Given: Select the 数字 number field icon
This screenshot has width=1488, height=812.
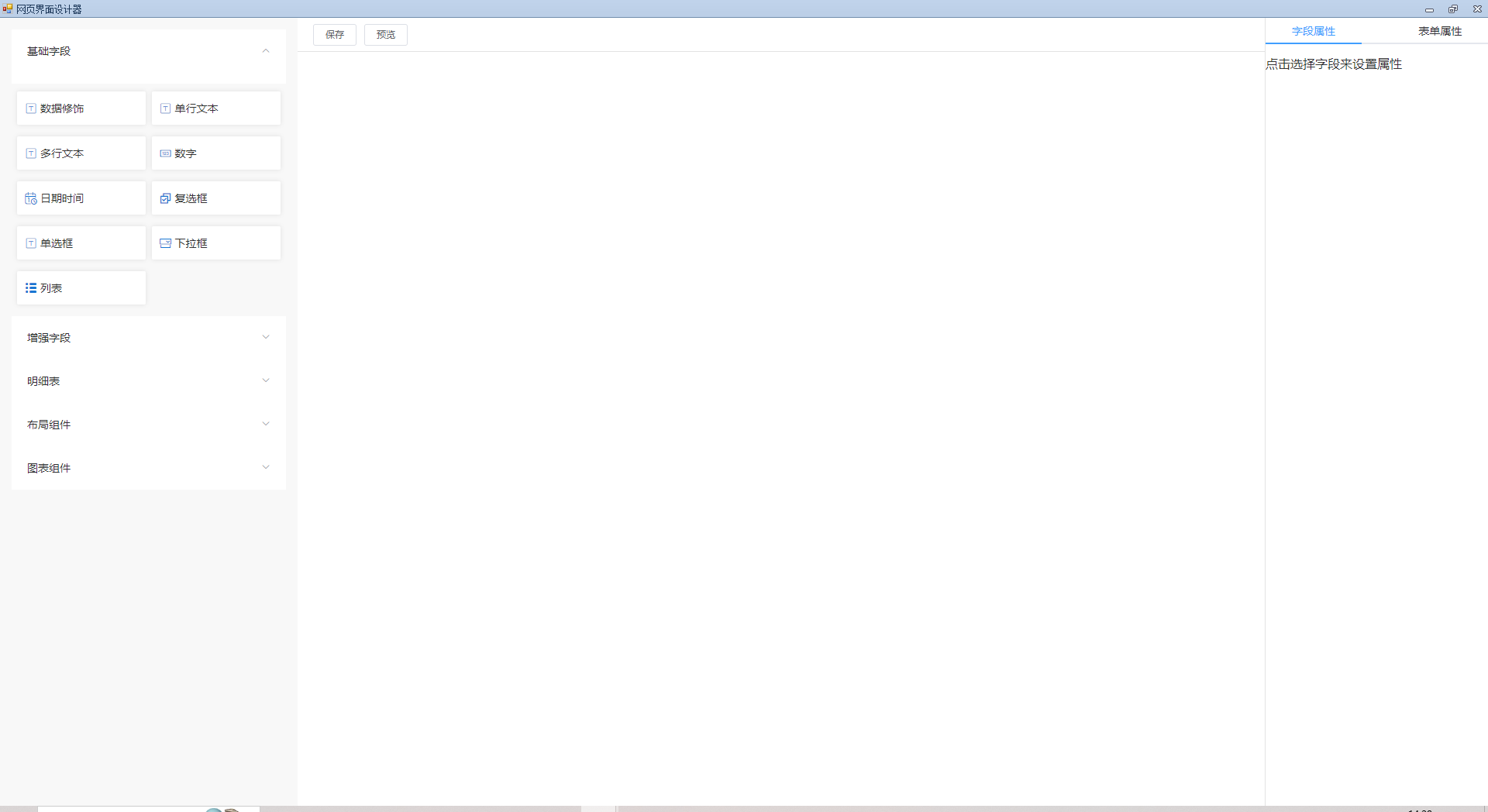Looking at the screenshot, I should point(165,153).
